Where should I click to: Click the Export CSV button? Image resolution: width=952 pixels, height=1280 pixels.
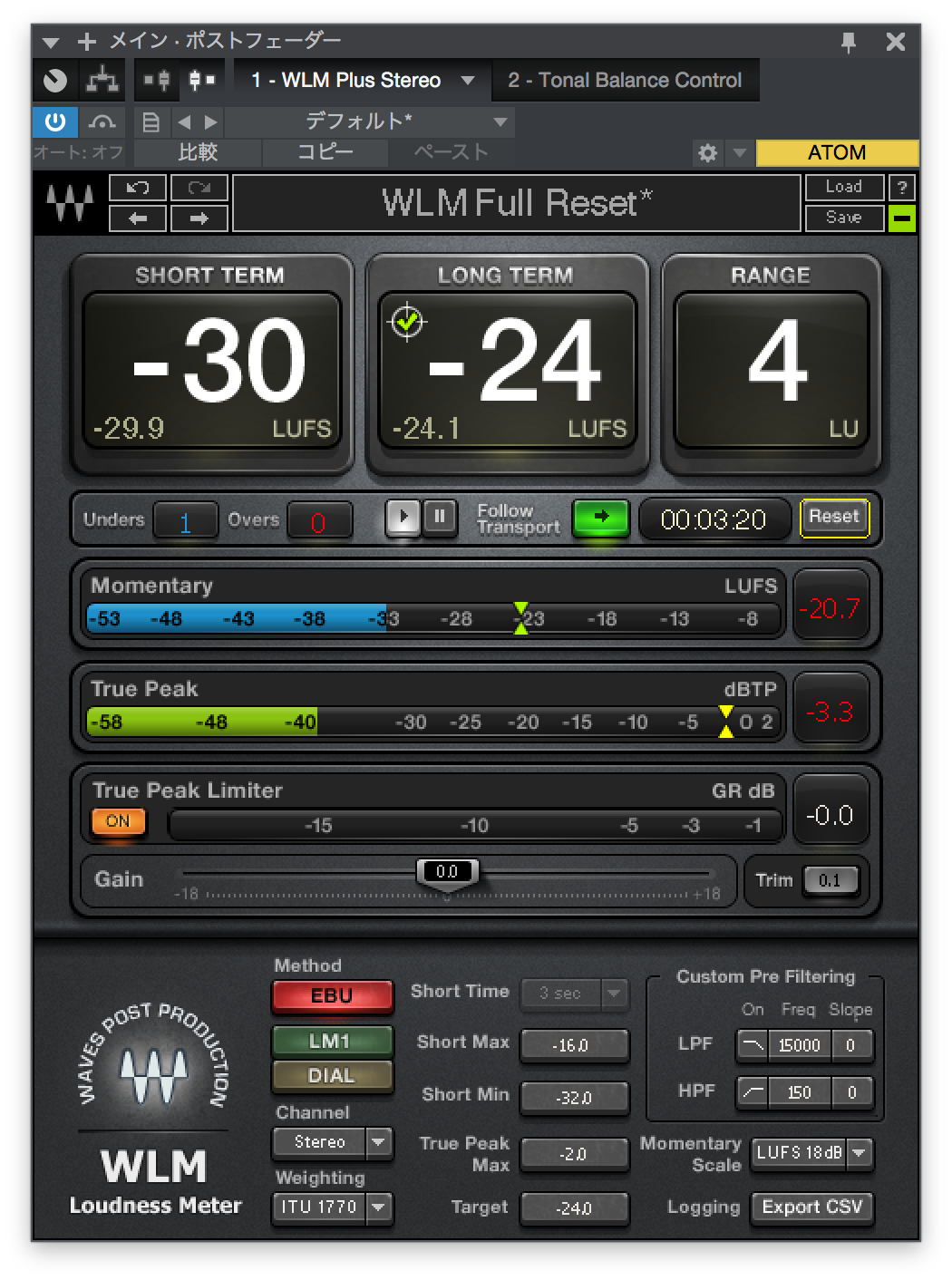point(812,1207)
